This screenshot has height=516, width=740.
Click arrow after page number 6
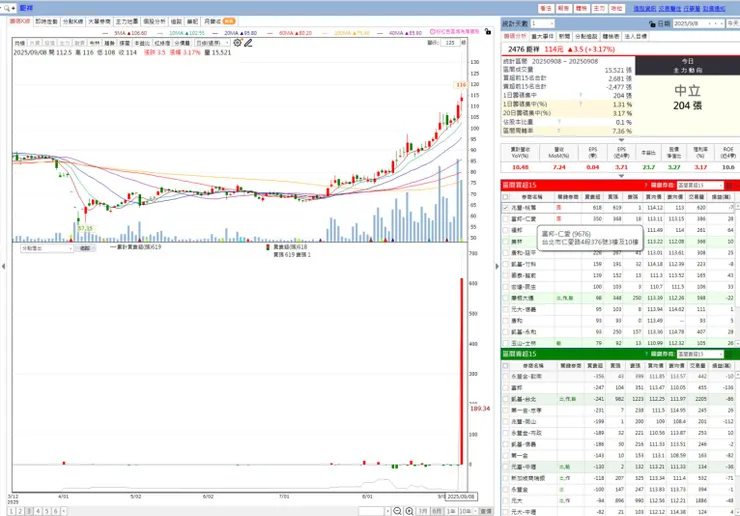63,511
